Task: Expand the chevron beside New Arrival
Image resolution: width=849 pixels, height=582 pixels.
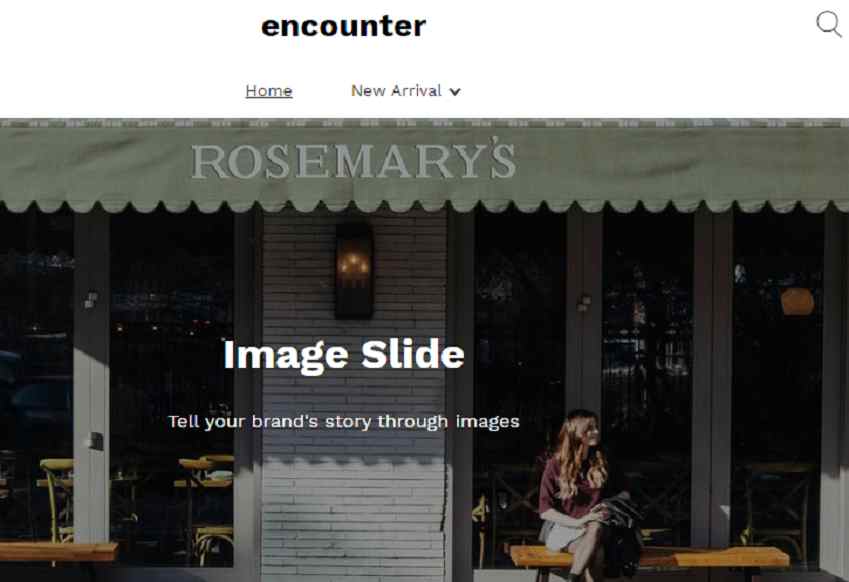Action: coord(455,92)
